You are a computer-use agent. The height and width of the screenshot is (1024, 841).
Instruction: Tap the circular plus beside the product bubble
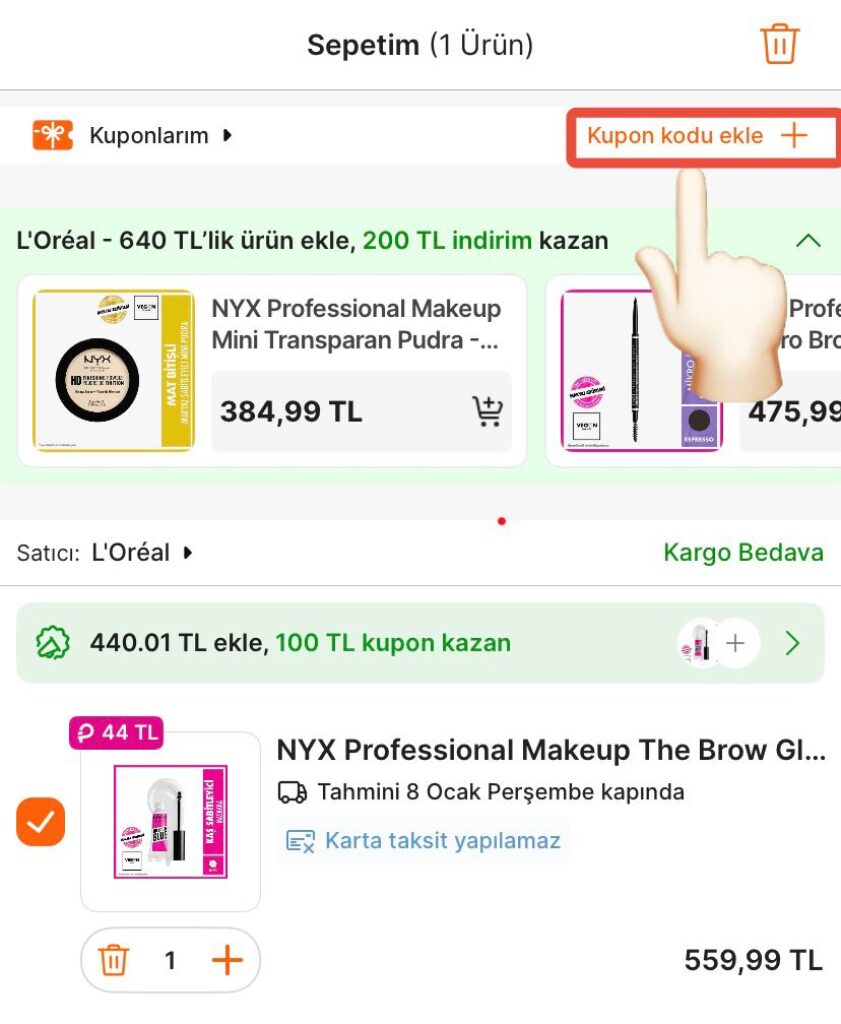pyautogui.click(x=735, y=643)
